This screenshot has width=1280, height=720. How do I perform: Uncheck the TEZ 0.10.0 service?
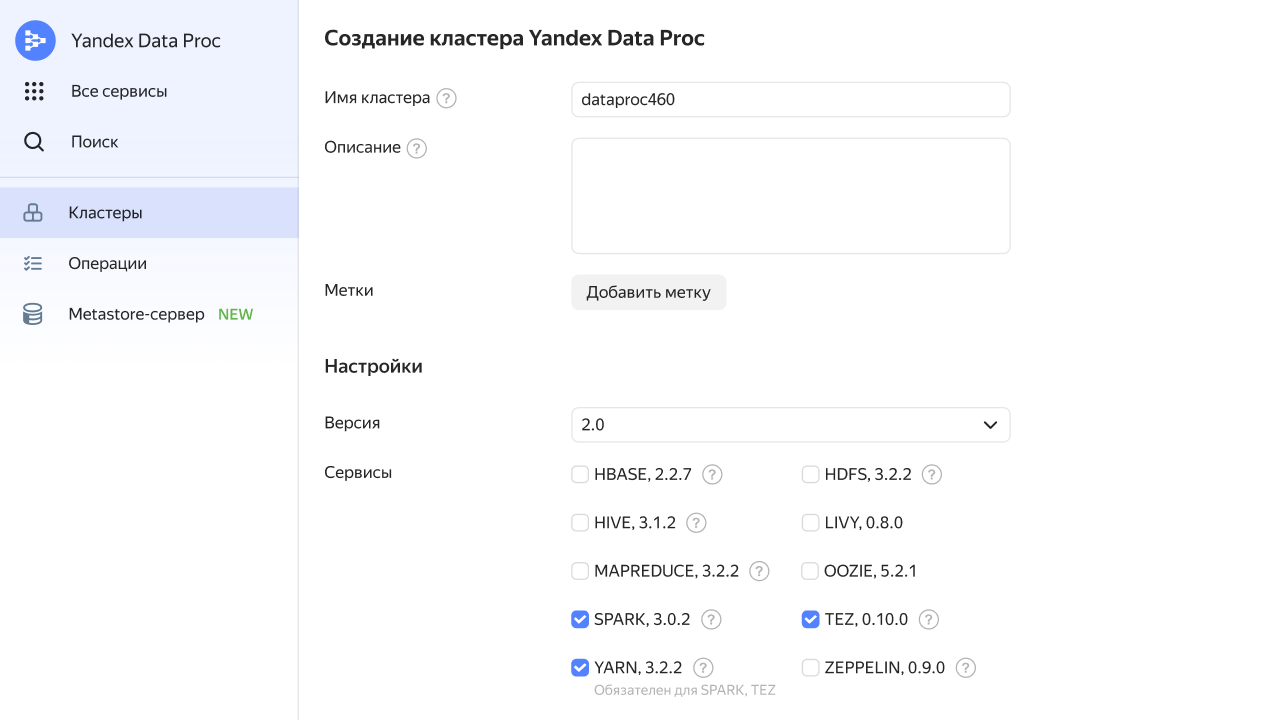pos(811,619)
